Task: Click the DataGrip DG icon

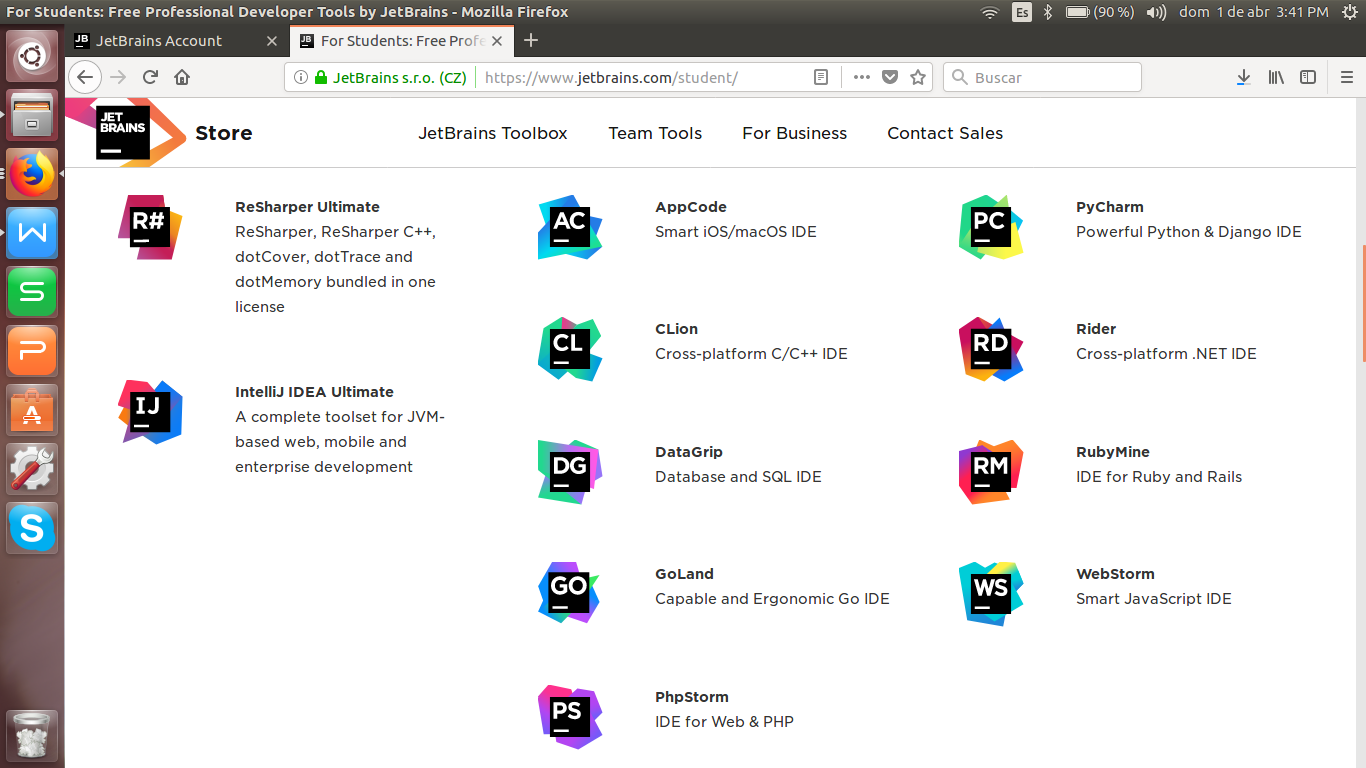Action: (x=570, y=472)
